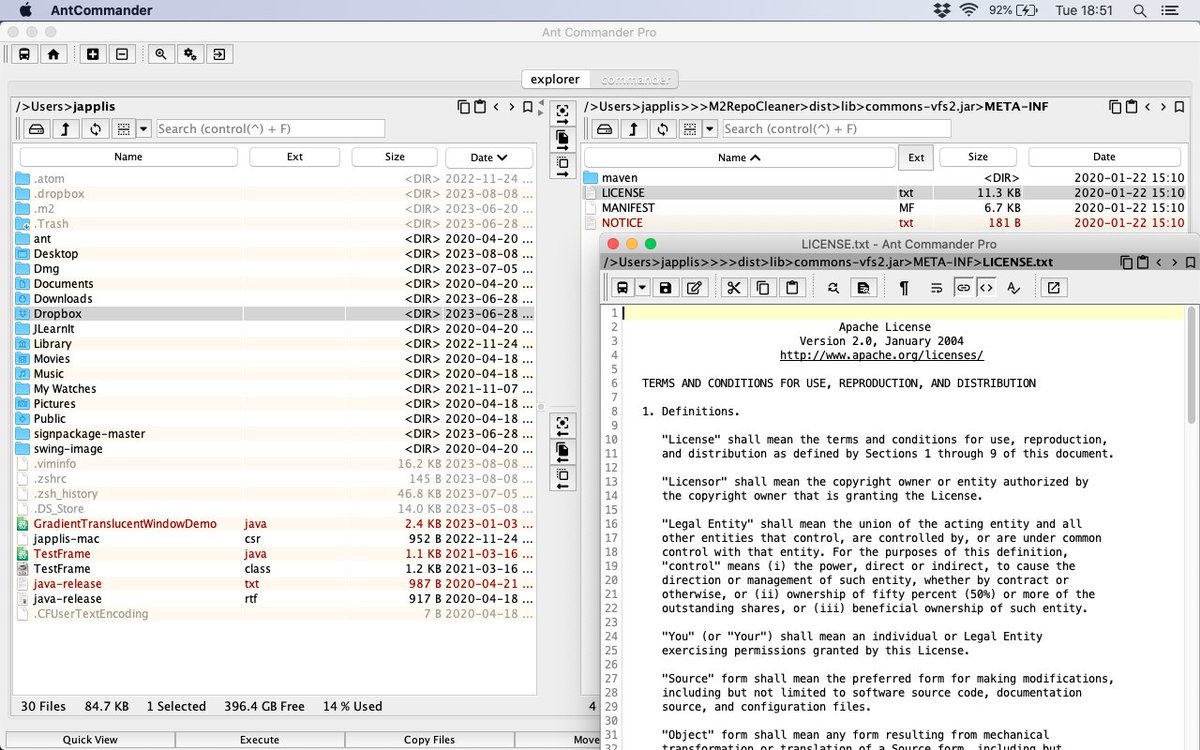Viewport: 1200px width, 750px height.
Task: Click the plus box icon in main toolbar
Action: pos(93,54)
